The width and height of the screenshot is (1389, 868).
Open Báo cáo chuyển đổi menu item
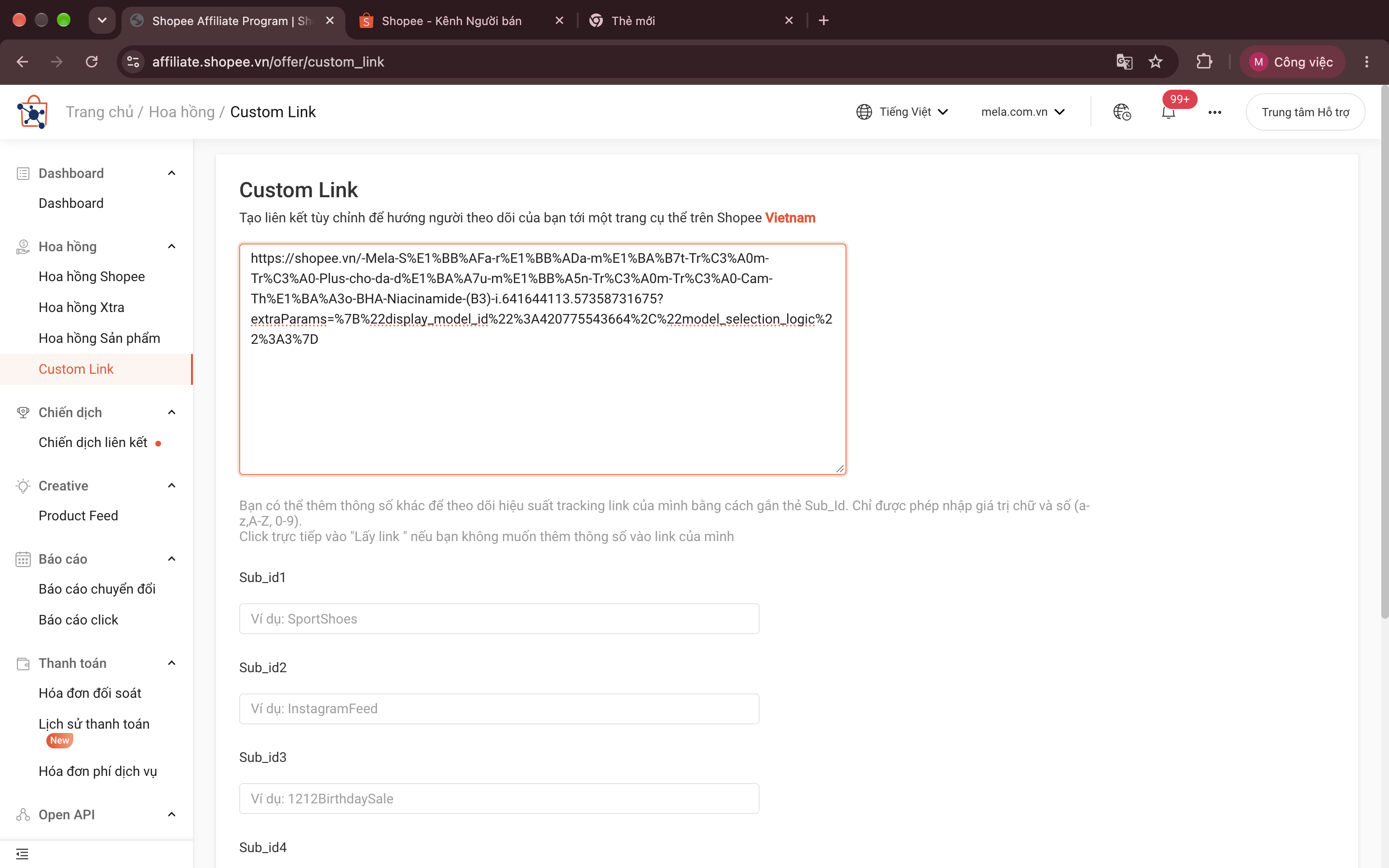tap(97, 589)
